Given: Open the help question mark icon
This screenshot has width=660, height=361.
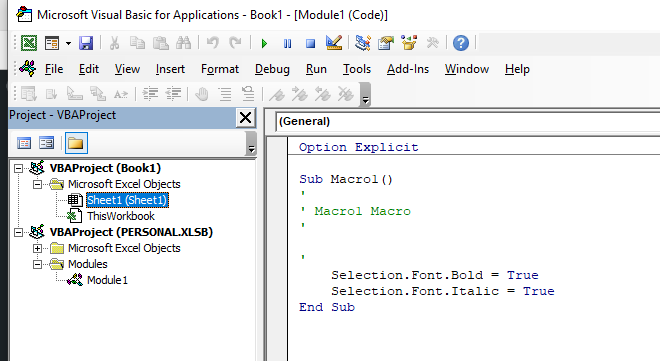Looking at the screenshot, I should [461, 43].
